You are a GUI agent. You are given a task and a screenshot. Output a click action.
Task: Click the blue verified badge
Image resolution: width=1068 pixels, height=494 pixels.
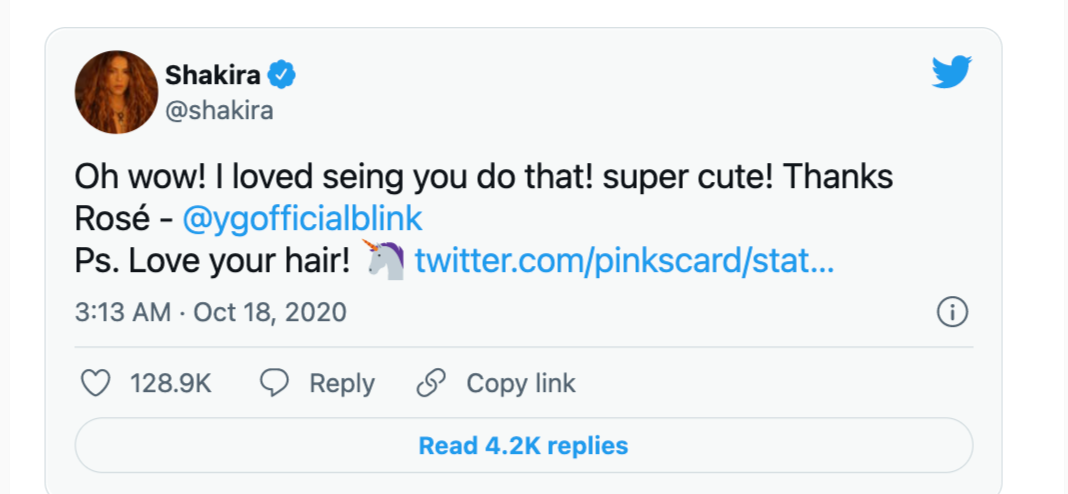pos(281,74)
